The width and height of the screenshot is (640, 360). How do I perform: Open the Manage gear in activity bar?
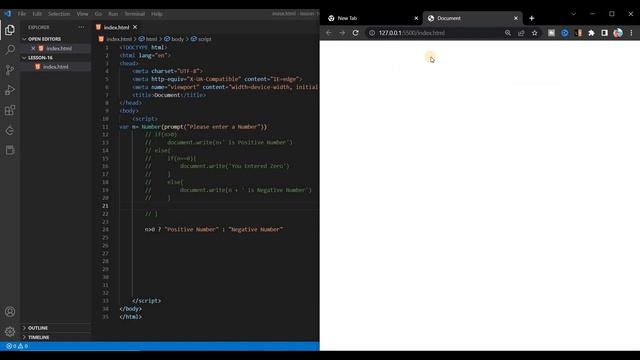10,331
